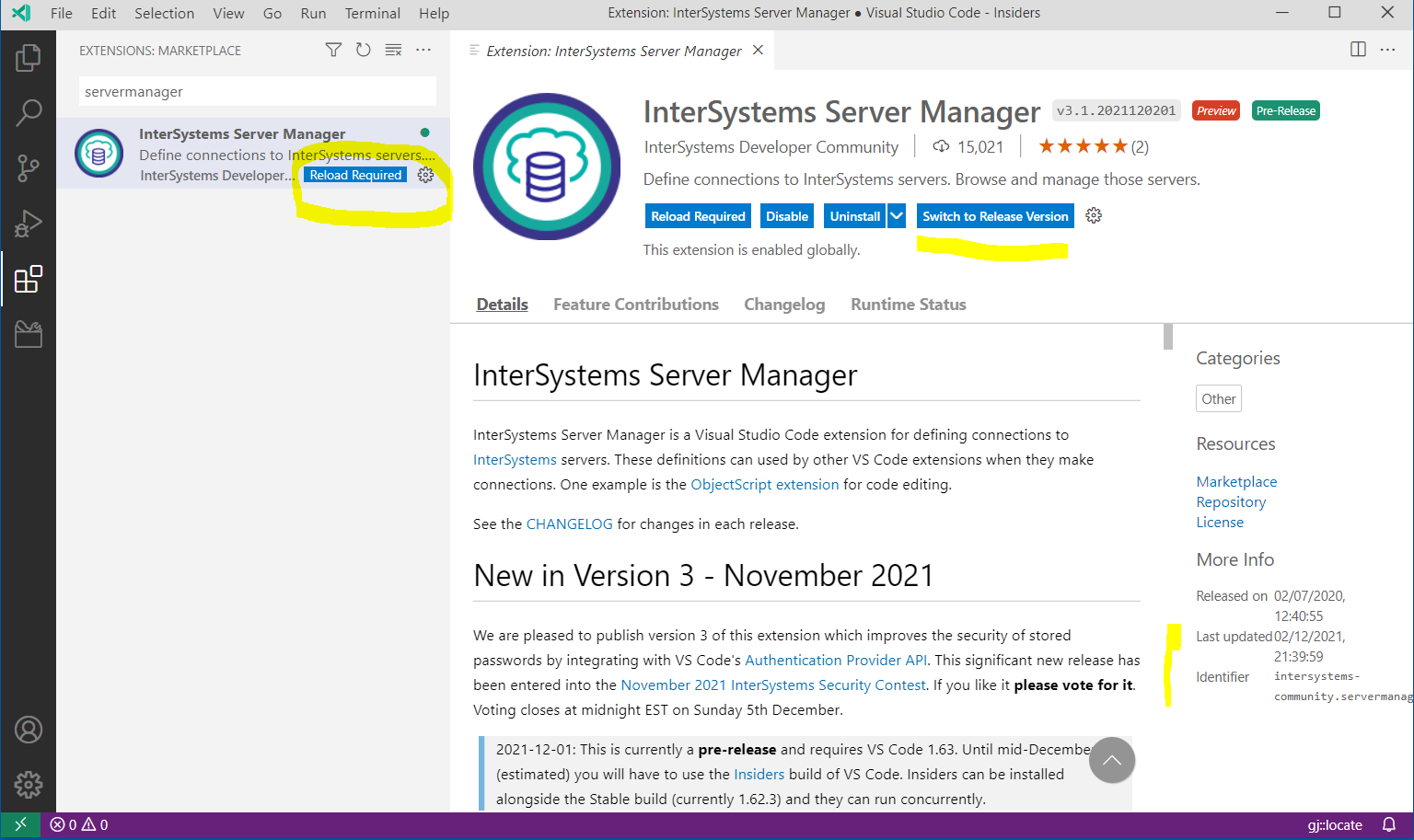The image size is (1414, 840).
Task: Click Reload Required button in extension details
Action: (x=698, y=216)
